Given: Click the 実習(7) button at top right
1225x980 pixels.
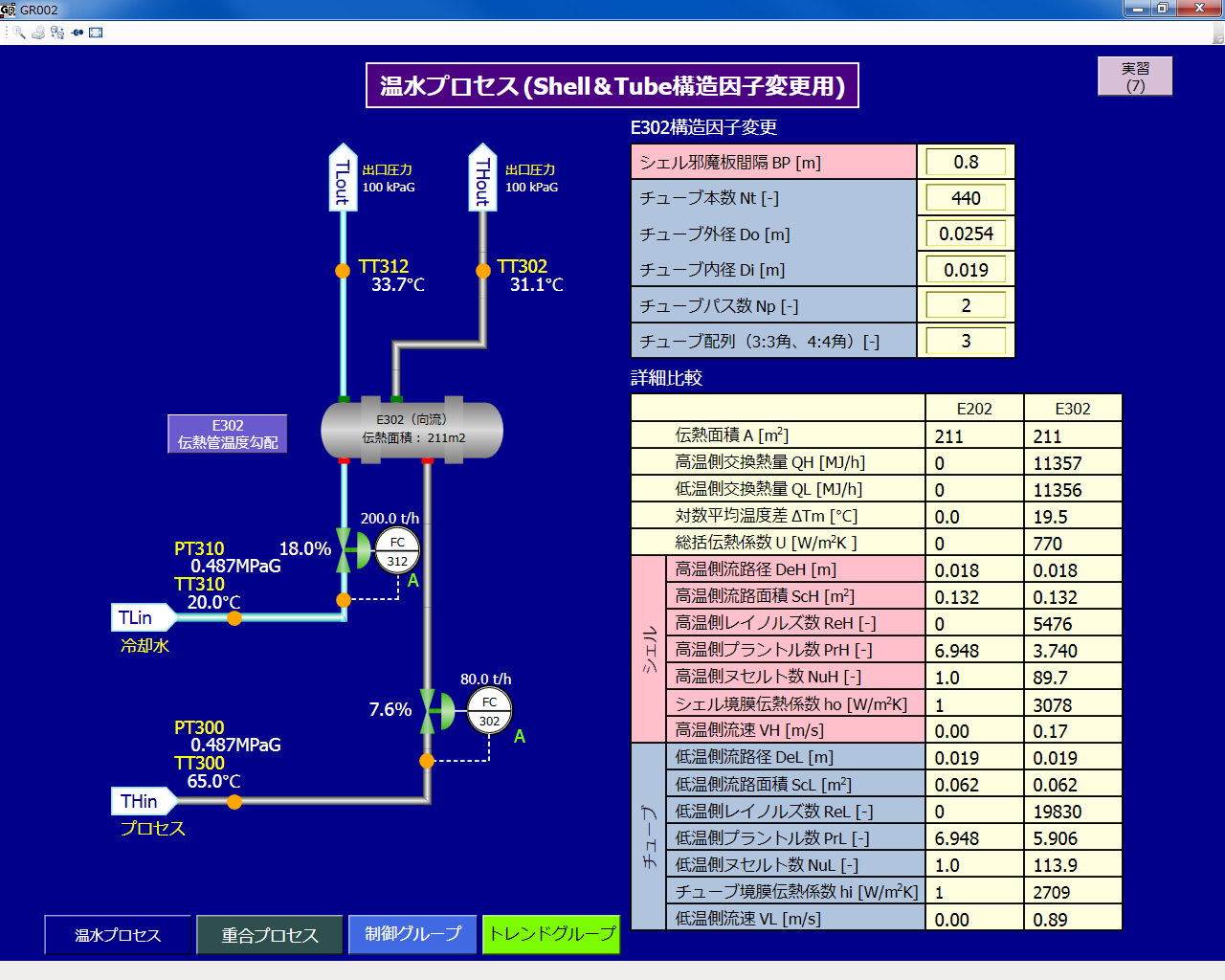Looking at the screenshot, I should [1135, 76].
